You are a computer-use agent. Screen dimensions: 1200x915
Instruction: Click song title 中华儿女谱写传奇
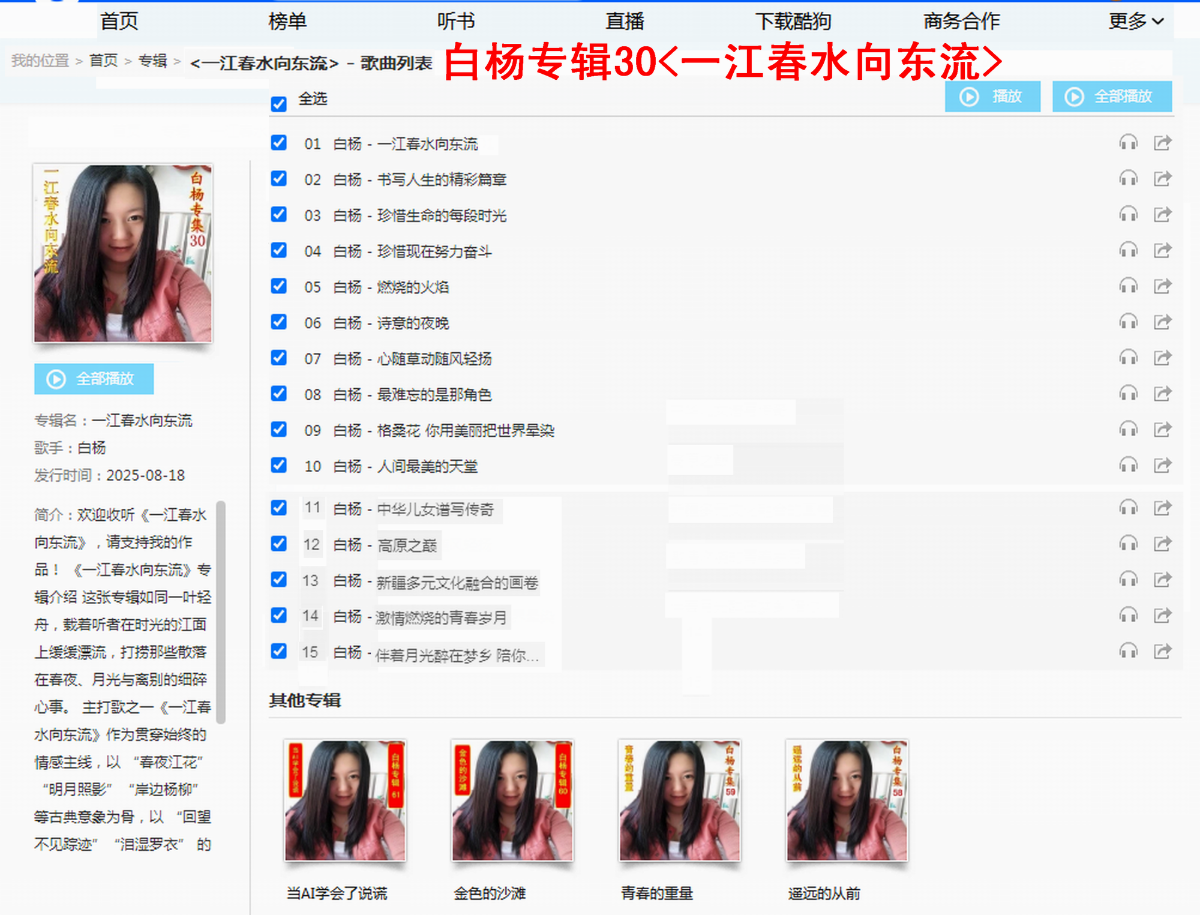point(436,509)
